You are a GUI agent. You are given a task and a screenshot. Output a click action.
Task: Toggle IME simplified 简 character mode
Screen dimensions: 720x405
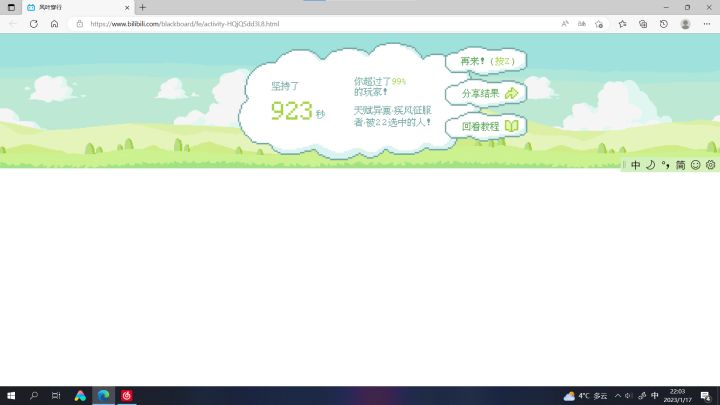[x=681, y=165]
